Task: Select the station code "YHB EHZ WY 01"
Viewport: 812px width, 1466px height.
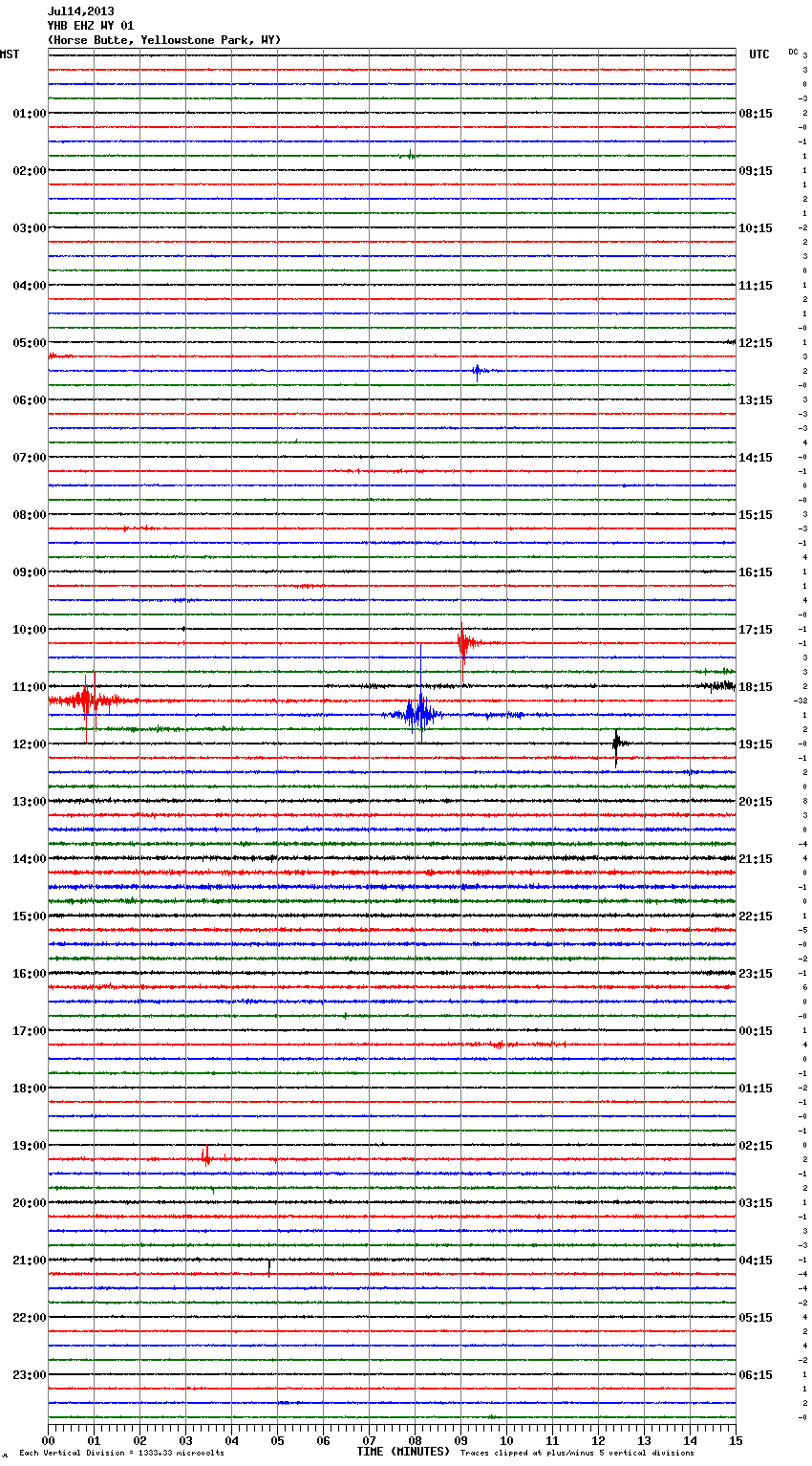Action: click(x=91, y=26)
